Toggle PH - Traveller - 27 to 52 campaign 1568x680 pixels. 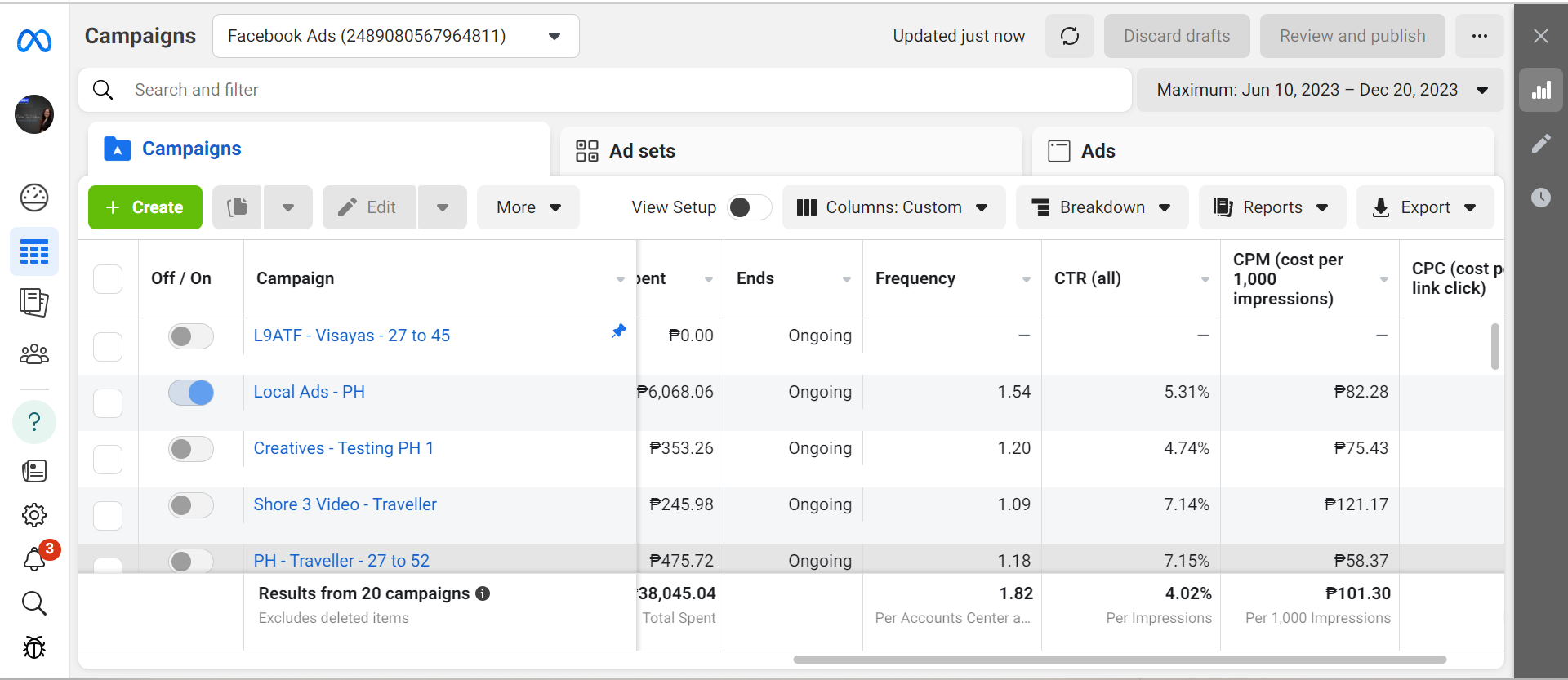point(191,561)
